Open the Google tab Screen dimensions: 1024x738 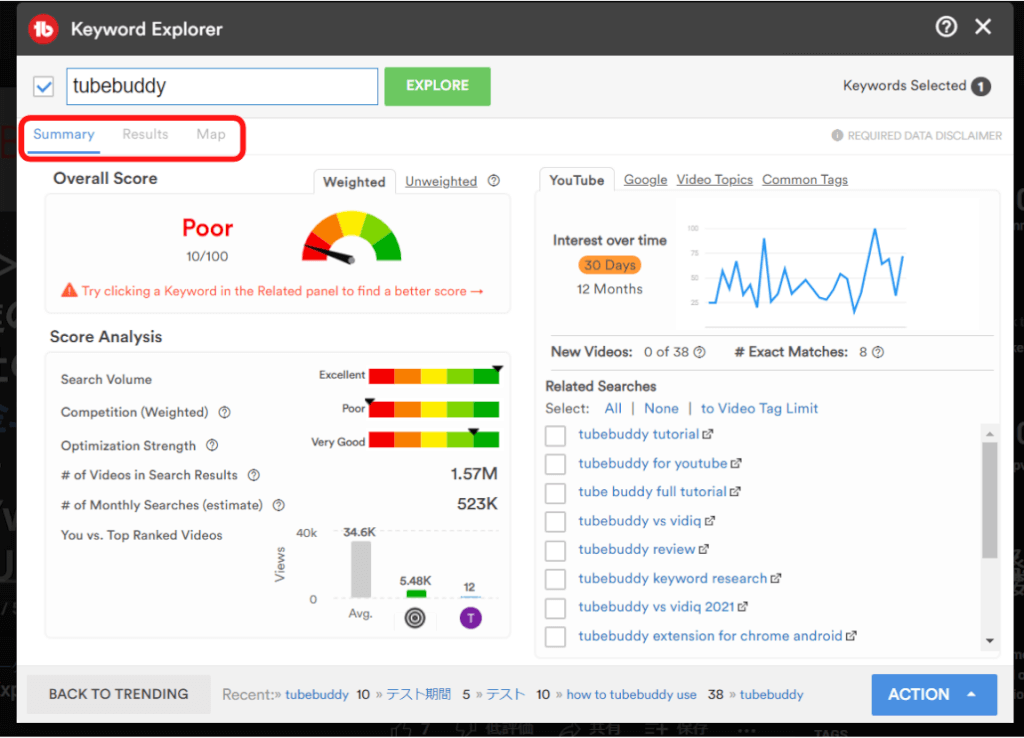pyautogui.click(x=645, y=180)
